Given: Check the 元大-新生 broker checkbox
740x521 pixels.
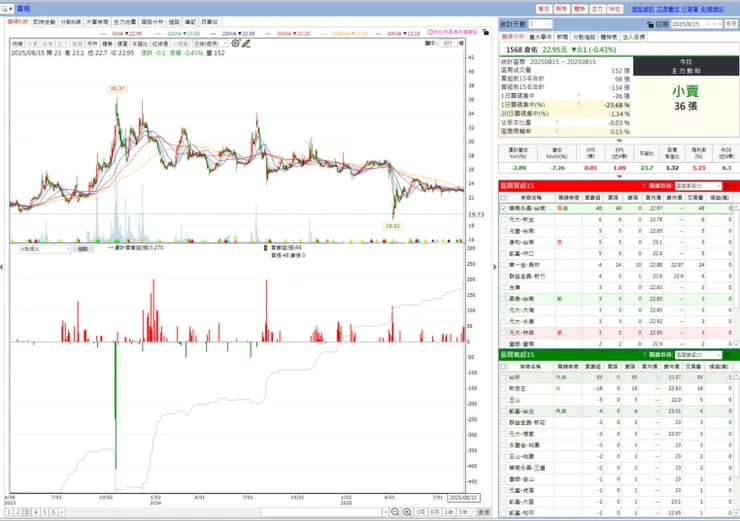Looking at the screenshot, I should pos(504,219).
